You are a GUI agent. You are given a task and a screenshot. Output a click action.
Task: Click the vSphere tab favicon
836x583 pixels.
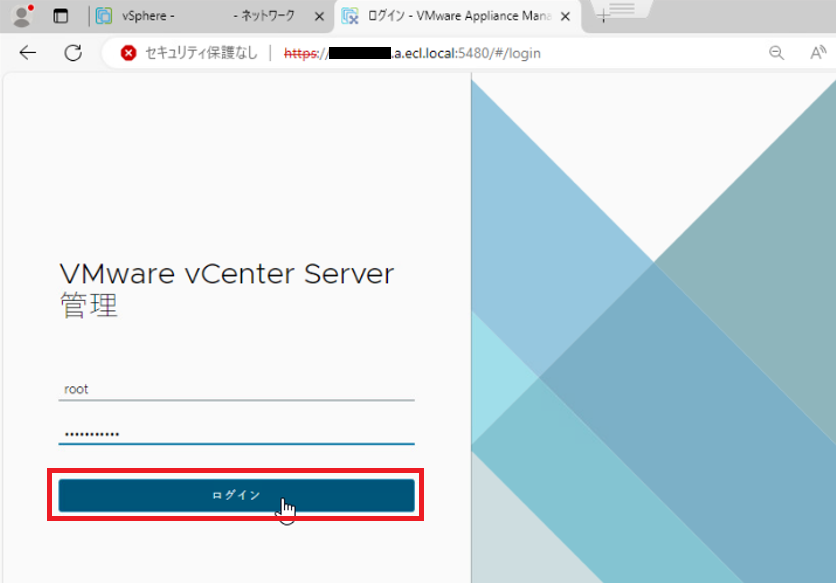click(103, 16)
